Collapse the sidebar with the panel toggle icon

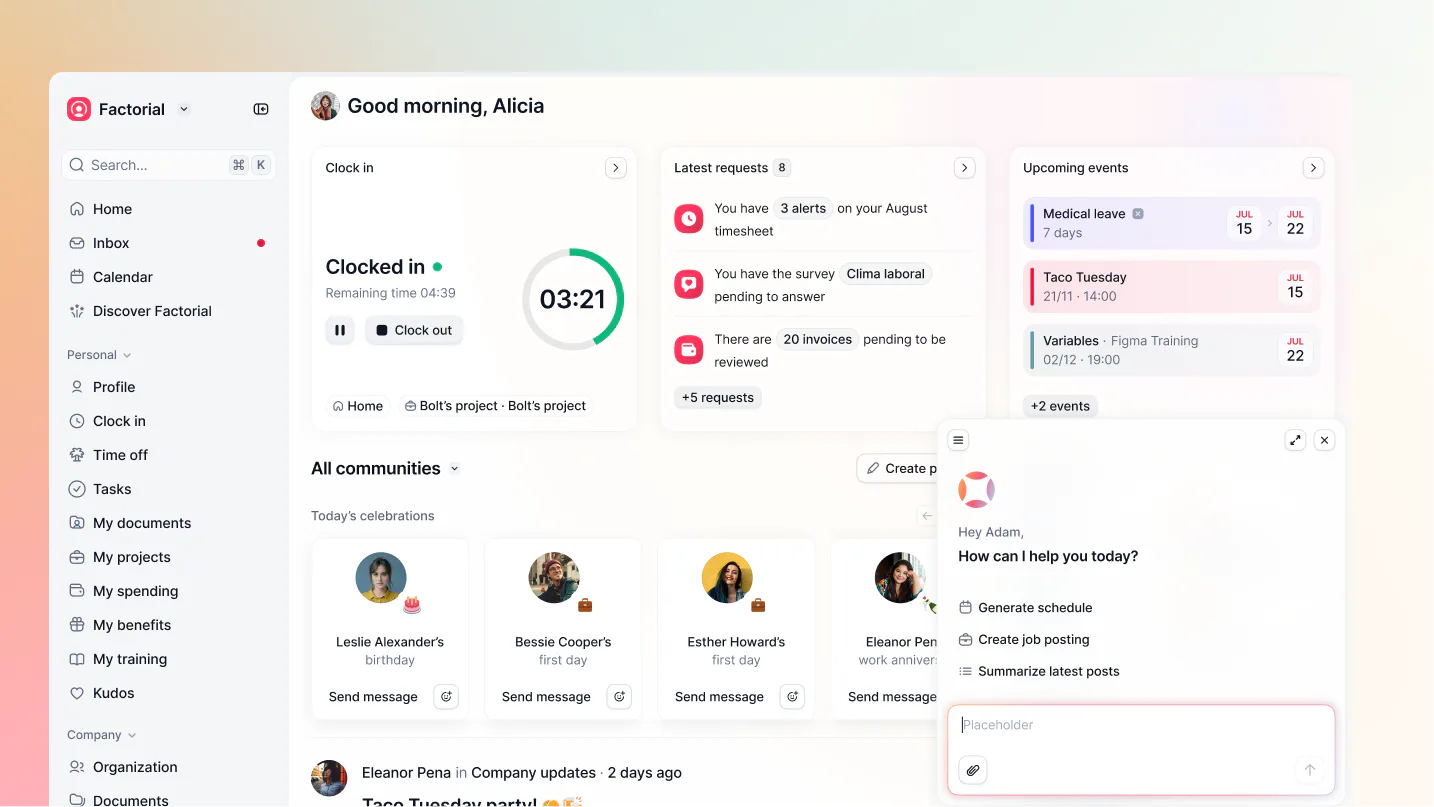(260, 109)
